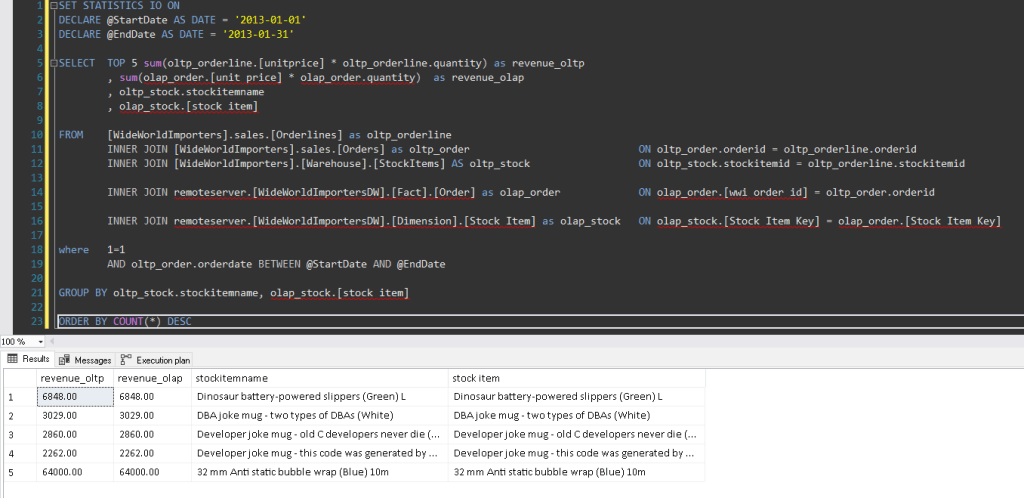Screen dimensions: 1024x498
Task: Click BETWEEN keyword in line 19
Action: point(279,264)
